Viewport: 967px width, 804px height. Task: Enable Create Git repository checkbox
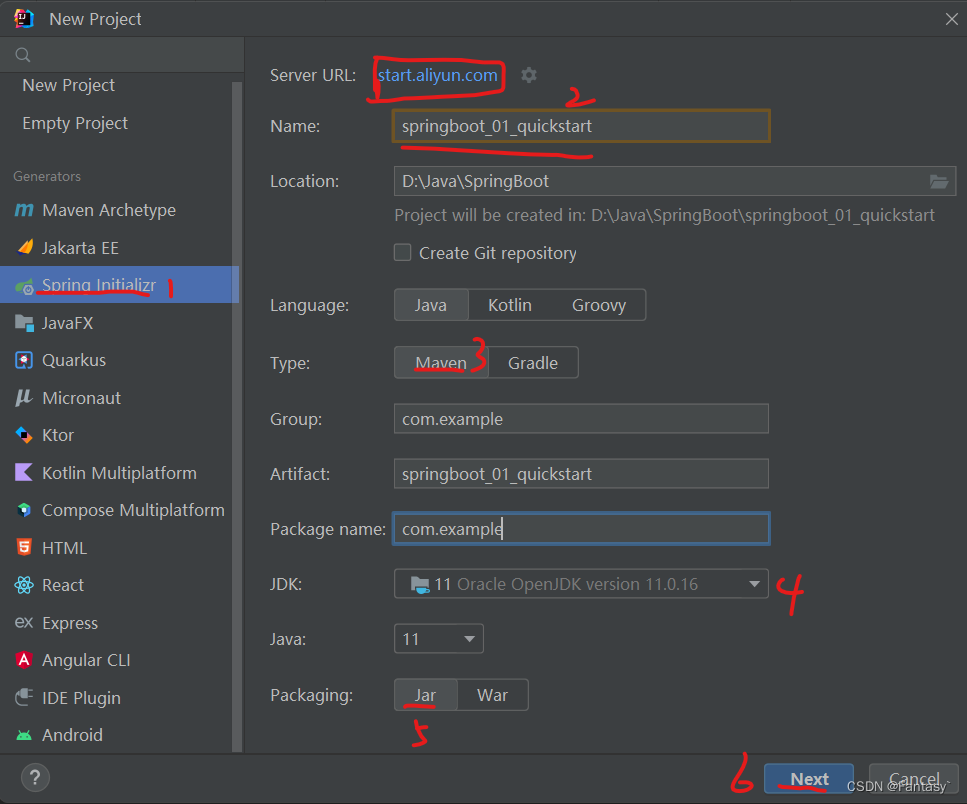tap(403, 252)
